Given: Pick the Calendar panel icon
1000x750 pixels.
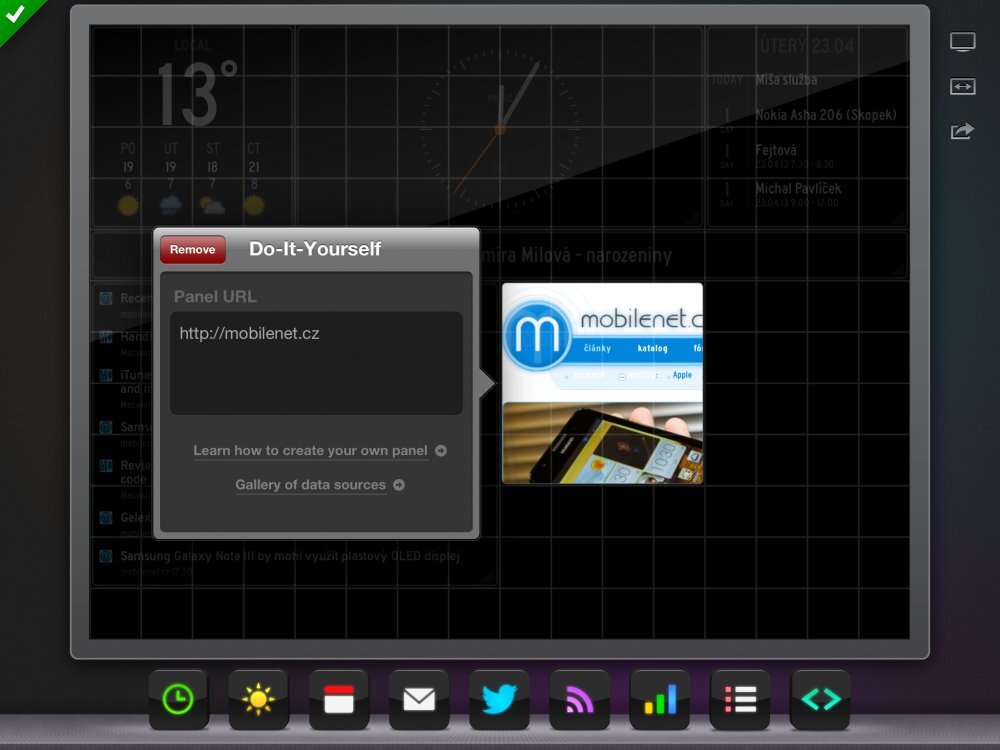Looking at the screenshot, I should click(x=339, y=699).
